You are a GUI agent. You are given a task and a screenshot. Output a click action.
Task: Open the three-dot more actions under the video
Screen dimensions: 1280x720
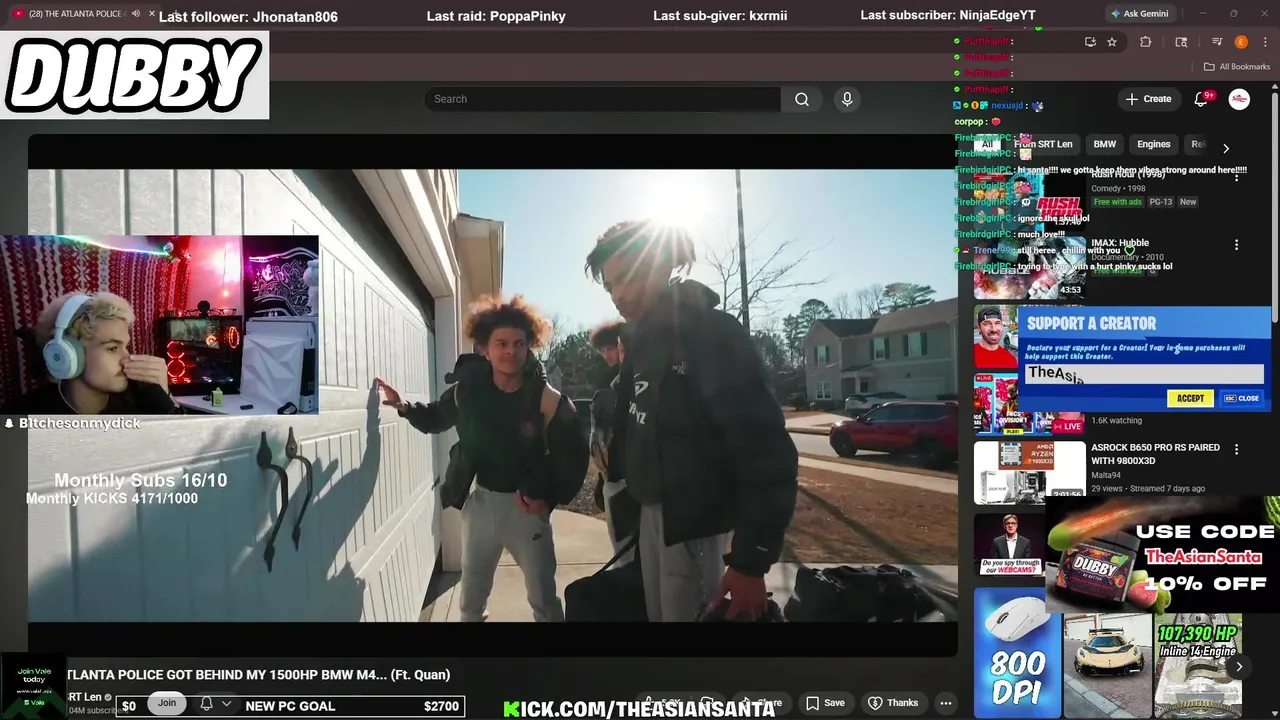point(945,703)
